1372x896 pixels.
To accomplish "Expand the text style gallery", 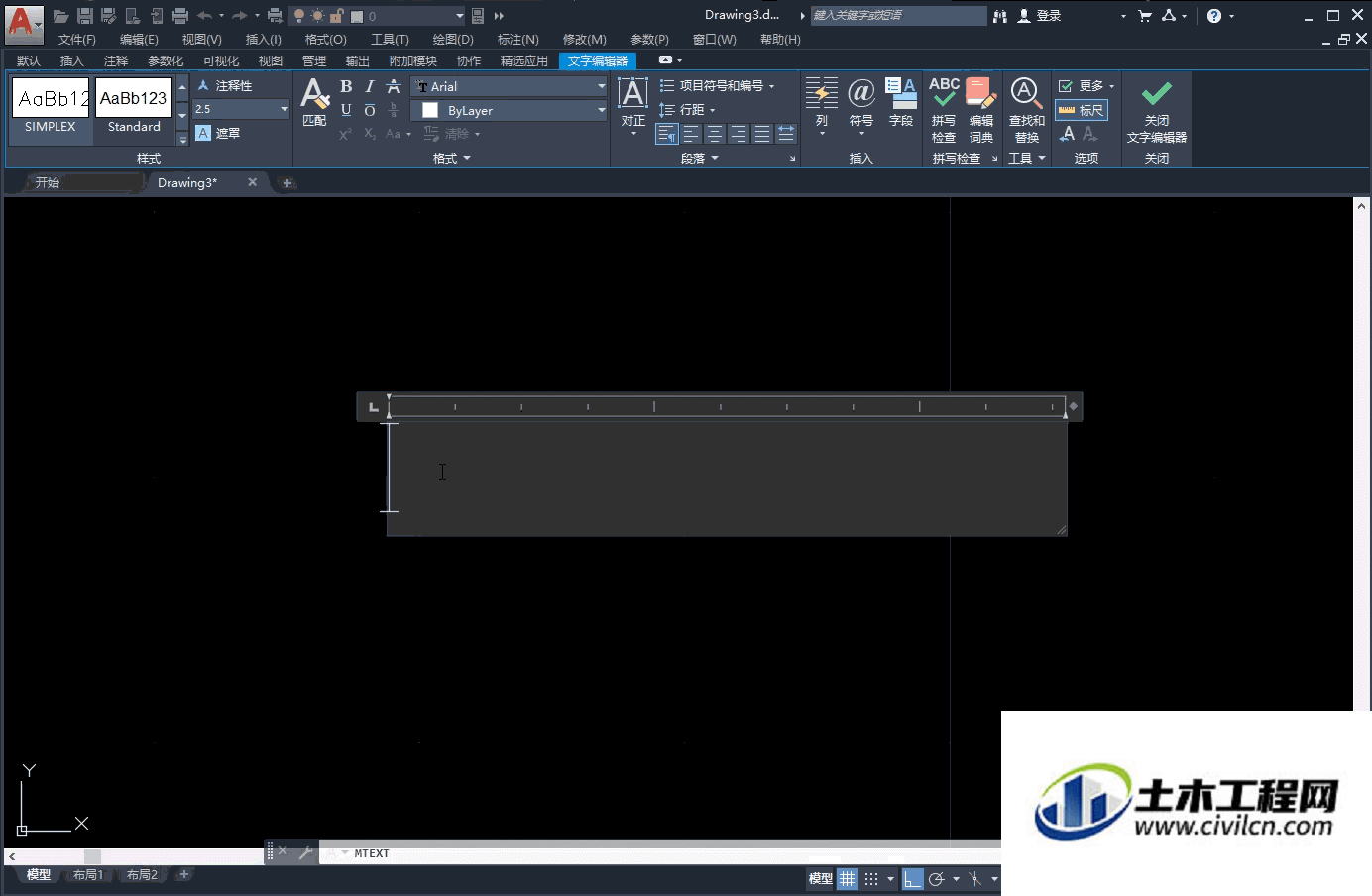I will (182, 139).
